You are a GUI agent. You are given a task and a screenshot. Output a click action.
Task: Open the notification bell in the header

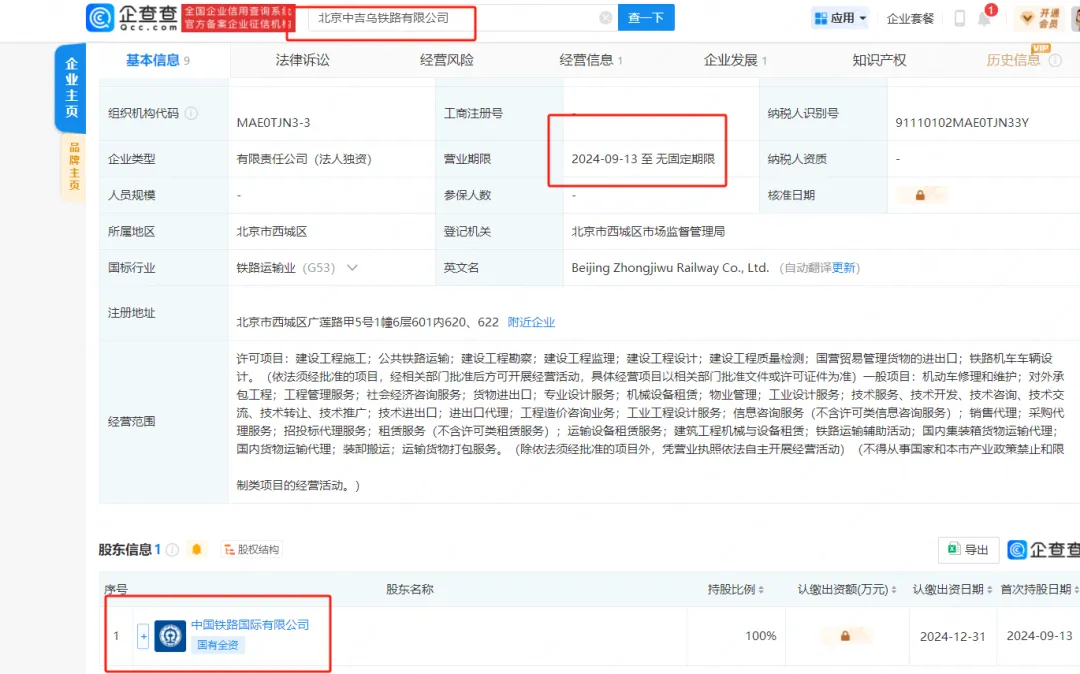985,18
